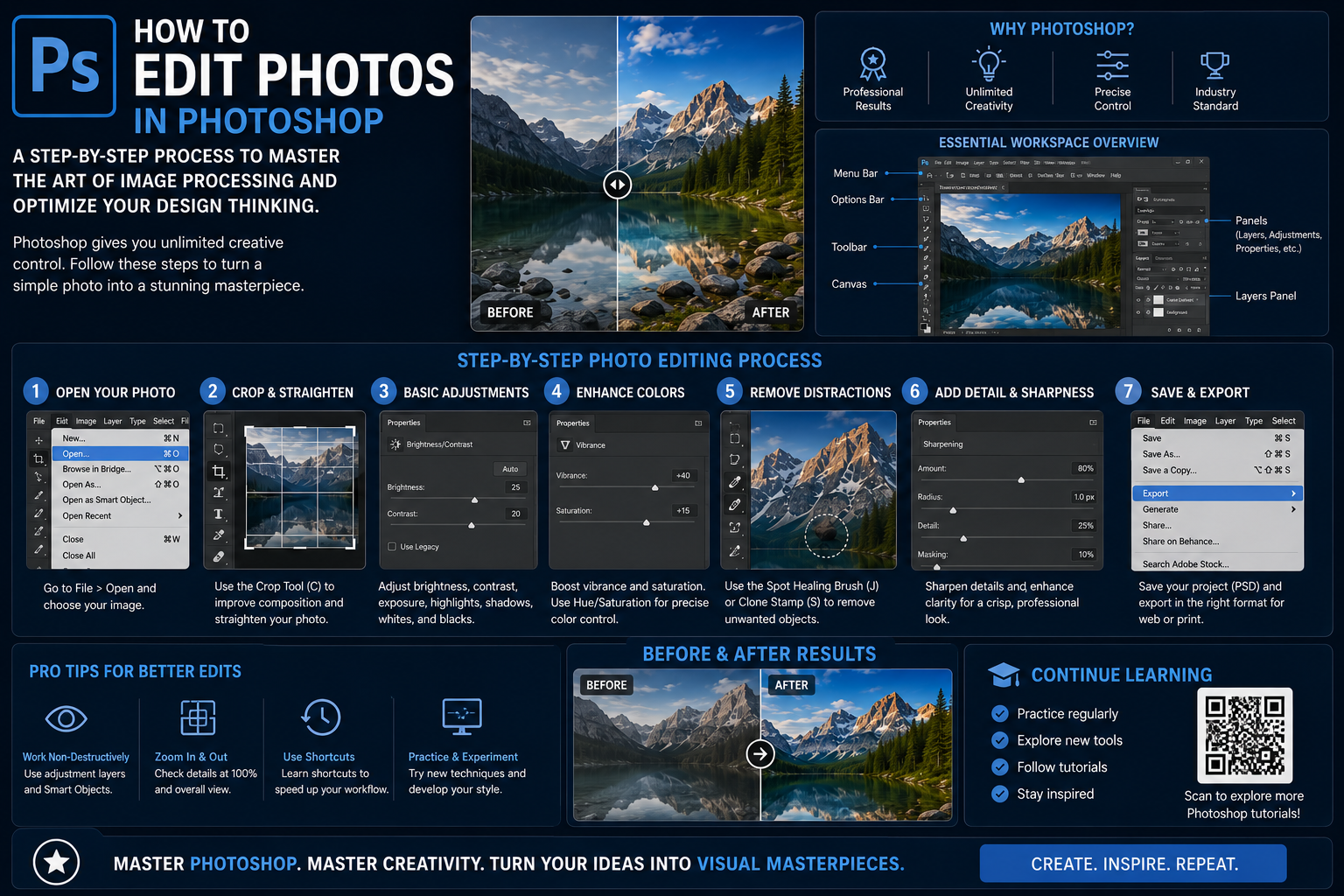Click the Use Shortcuts clock icon
1344x896 pixels.
(x=321, y=717)
